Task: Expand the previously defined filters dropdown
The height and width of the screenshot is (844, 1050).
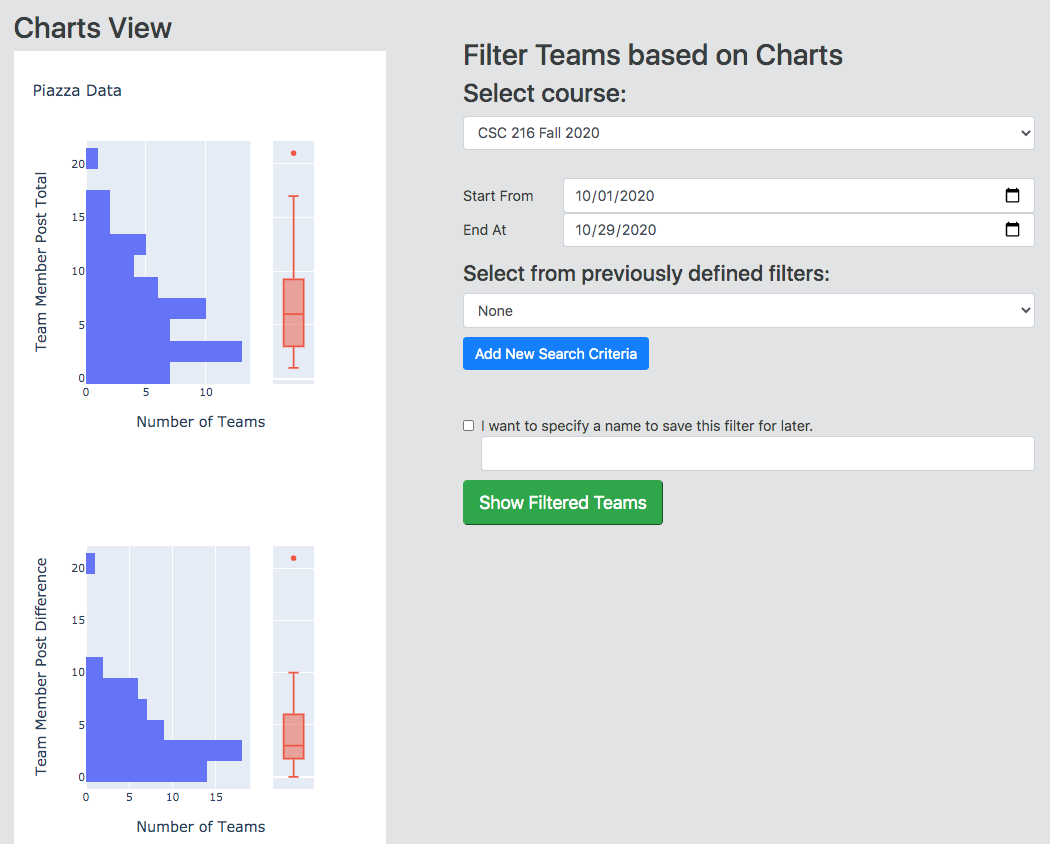Action: coord(748,311)
